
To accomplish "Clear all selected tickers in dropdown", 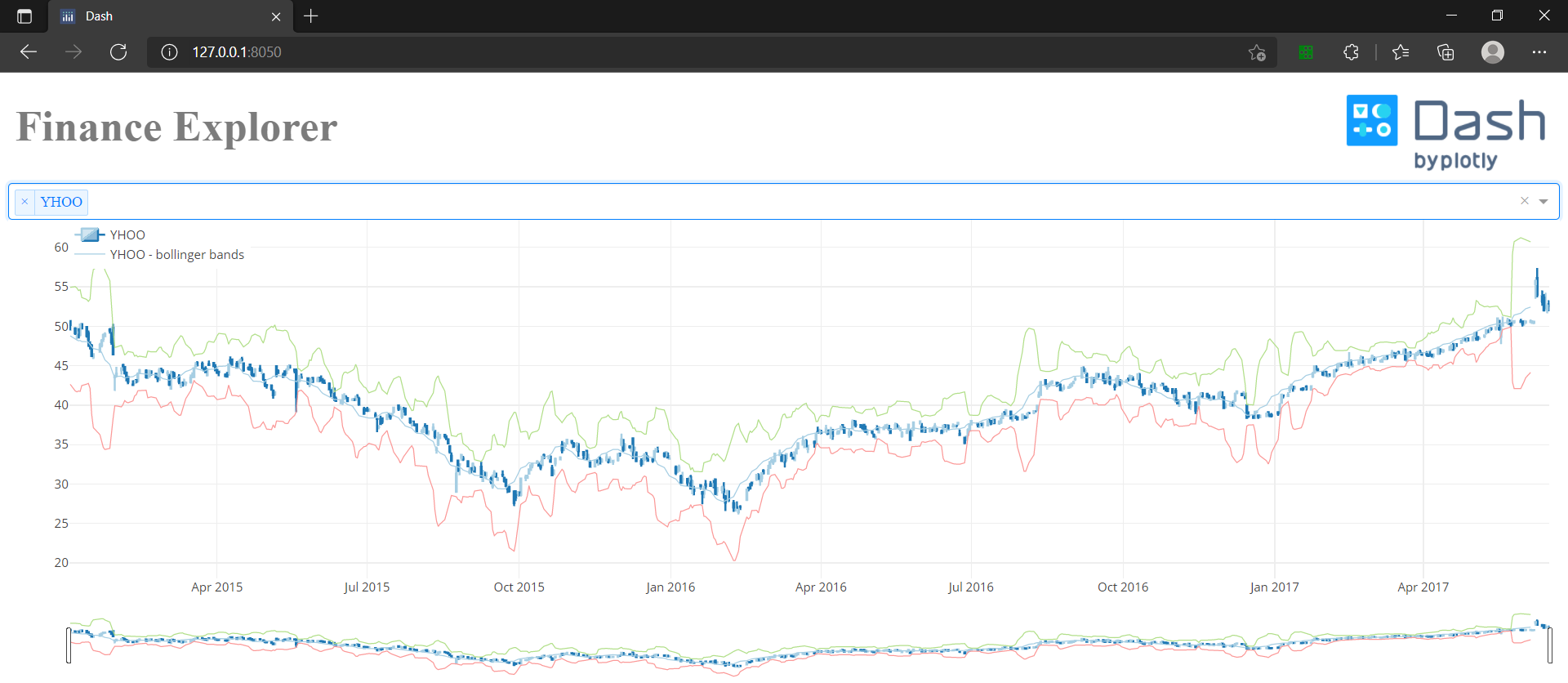I will pyautogui.click(x=1524, y=201).
